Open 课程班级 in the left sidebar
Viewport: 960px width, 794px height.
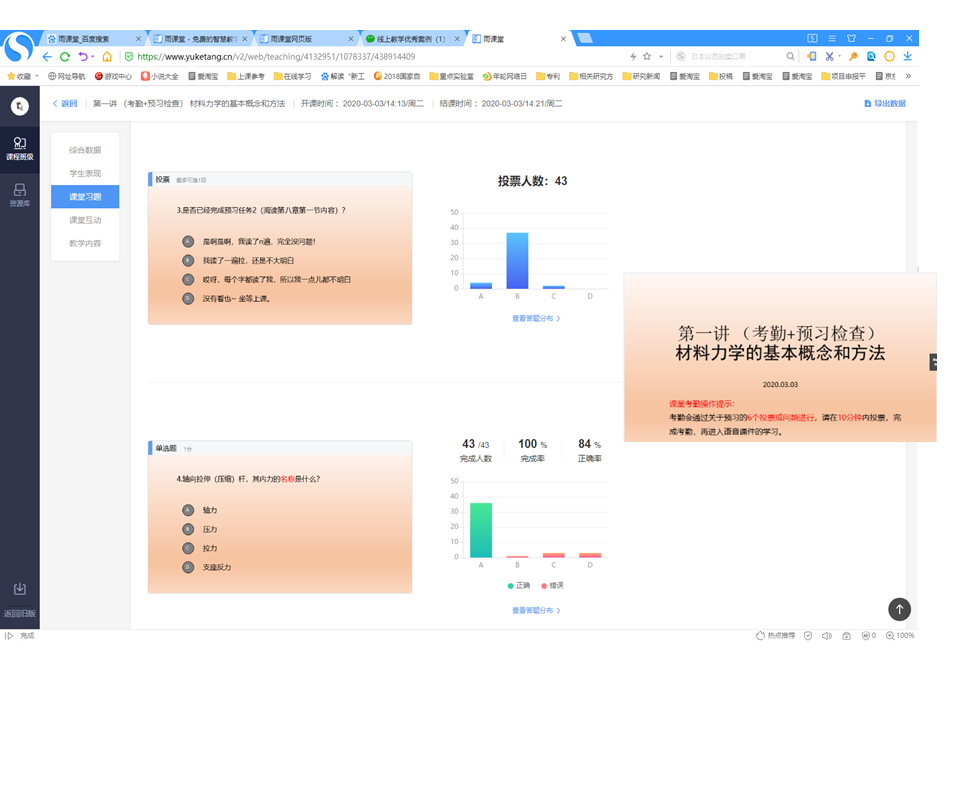19,148
